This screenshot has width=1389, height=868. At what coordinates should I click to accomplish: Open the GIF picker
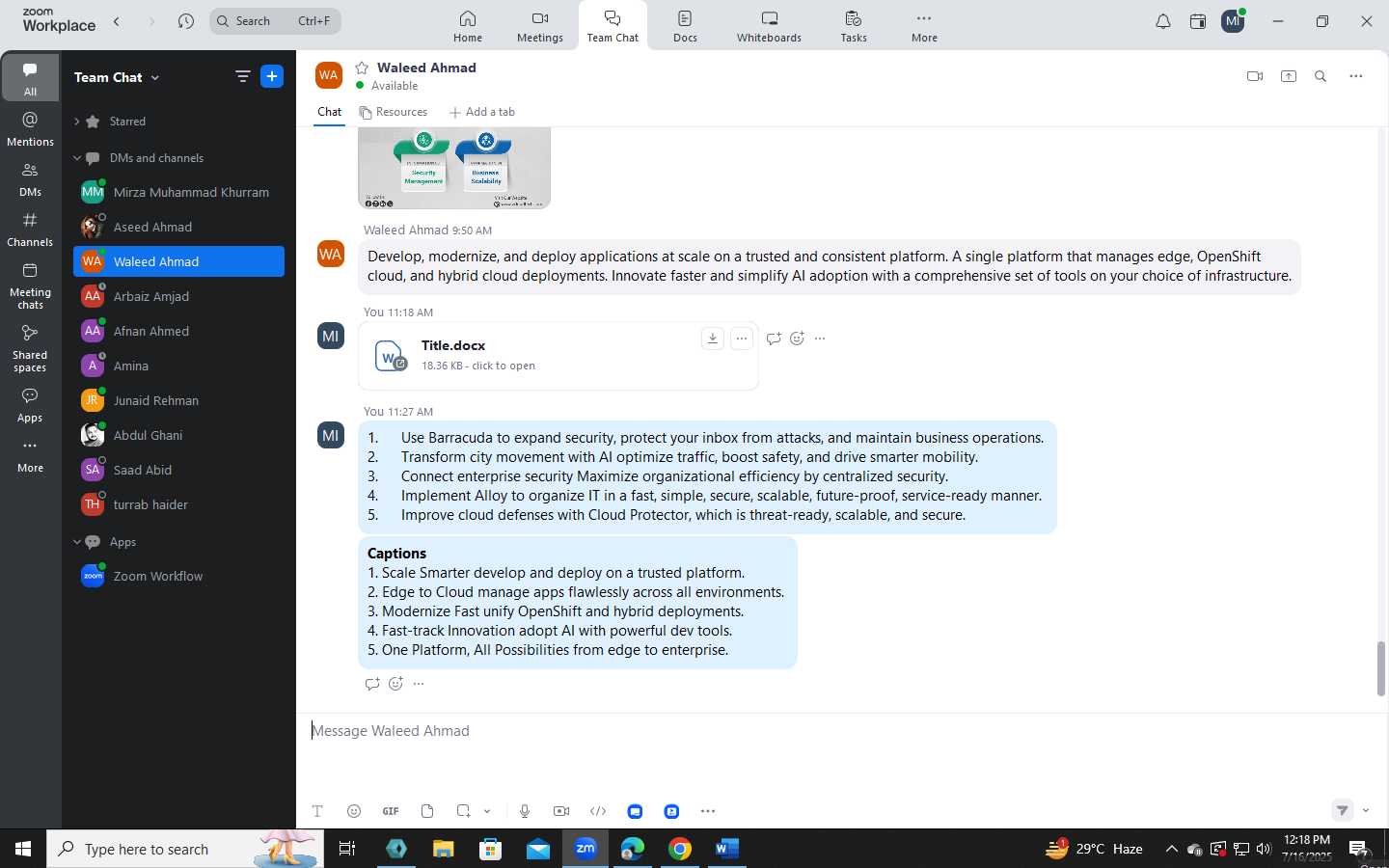(391, 811)
